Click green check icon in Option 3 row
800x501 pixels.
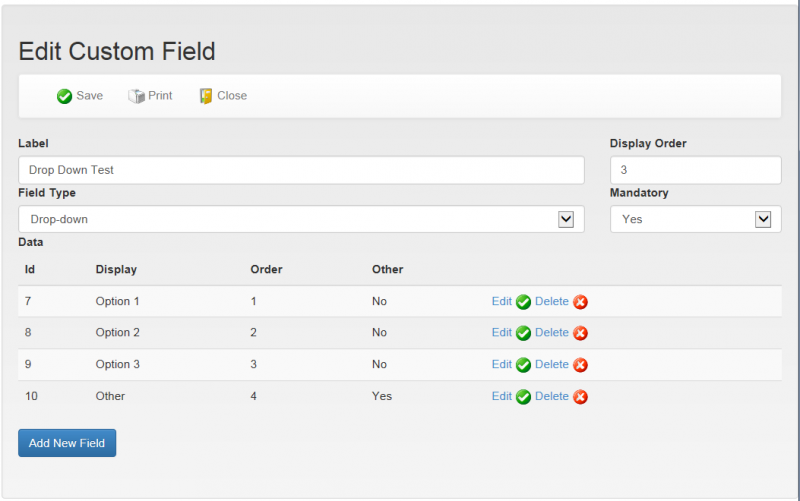[523, 365]
